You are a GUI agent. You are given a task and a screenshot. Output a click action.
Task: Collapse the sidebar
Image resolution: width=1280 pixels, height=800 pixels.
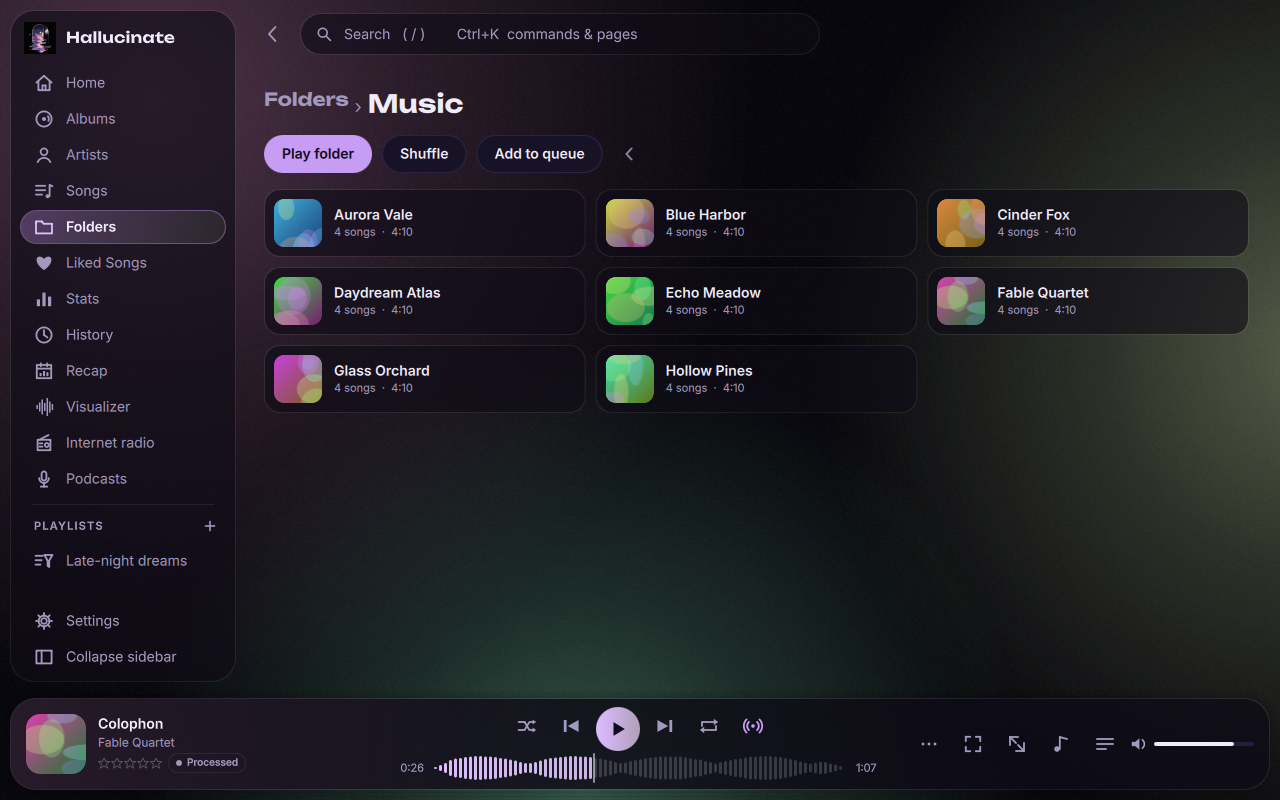click(123, 657)
